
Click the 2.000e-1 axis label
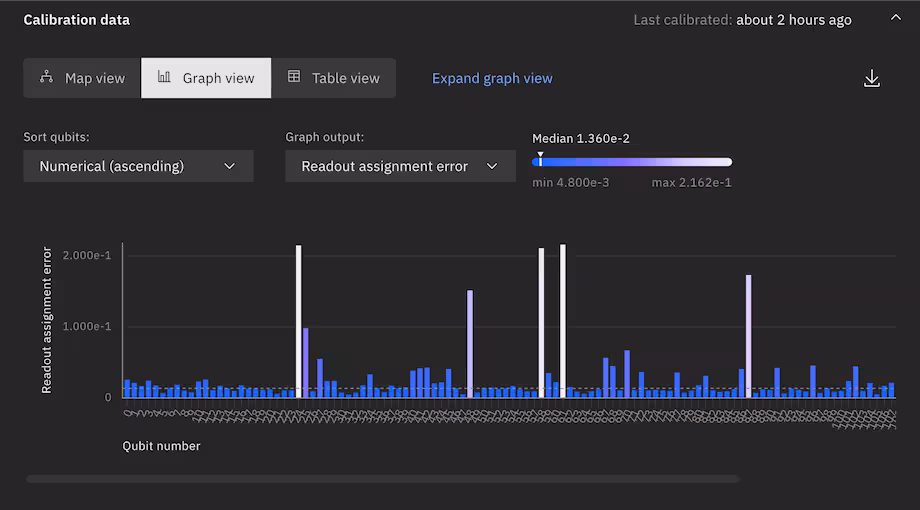click(87, 255)
